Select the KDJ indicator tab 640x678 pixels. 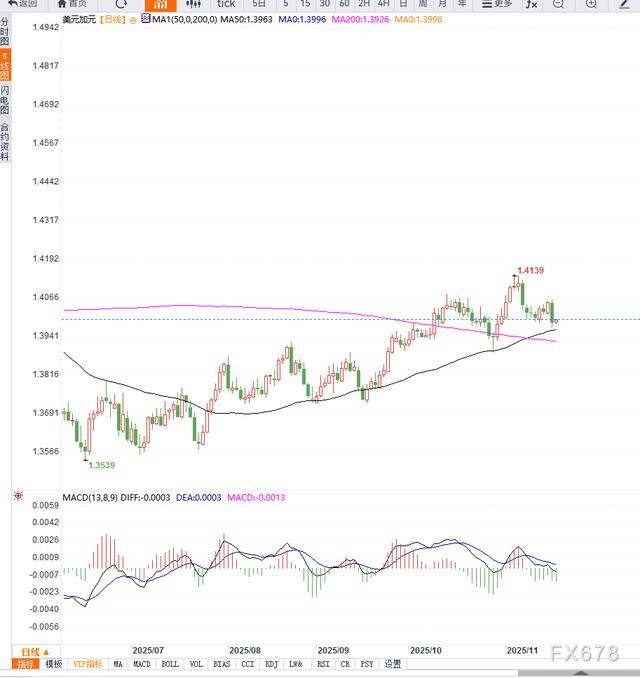point(272,664)
